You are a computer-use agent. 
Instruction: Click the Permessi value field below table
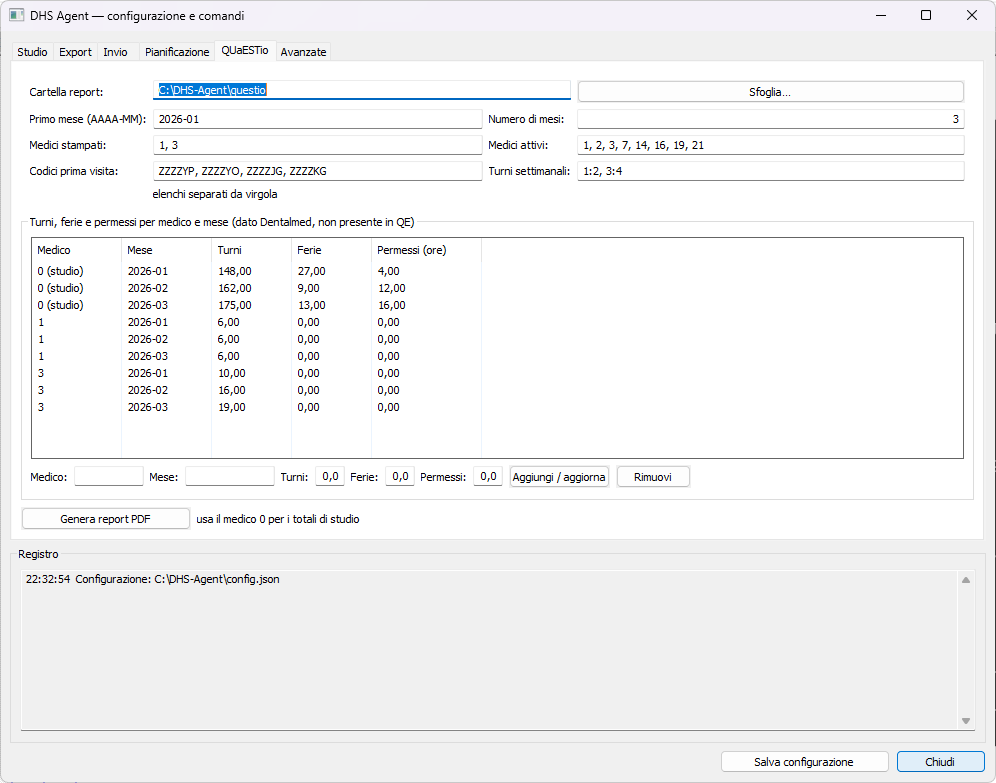(488, 476)
